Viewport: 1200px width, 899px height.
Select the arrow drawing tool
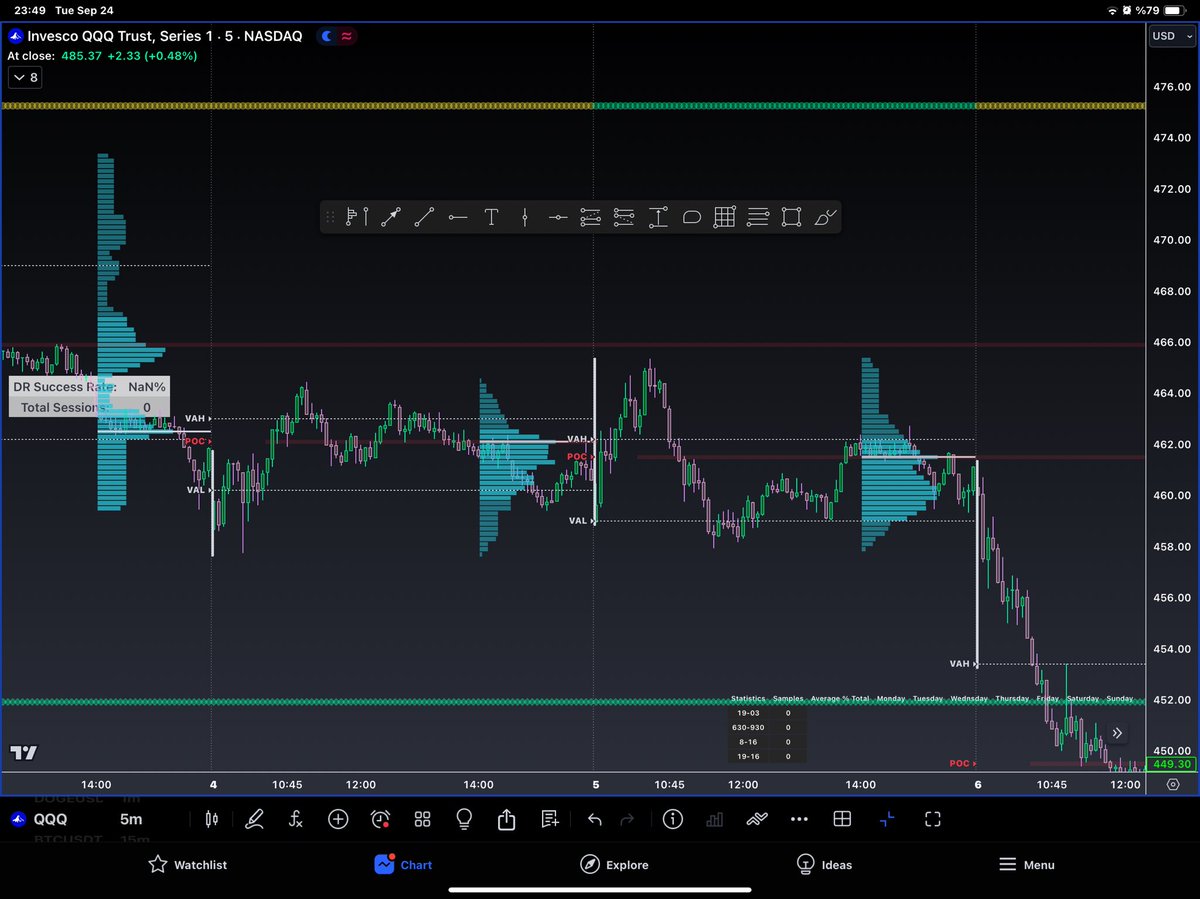391,216
